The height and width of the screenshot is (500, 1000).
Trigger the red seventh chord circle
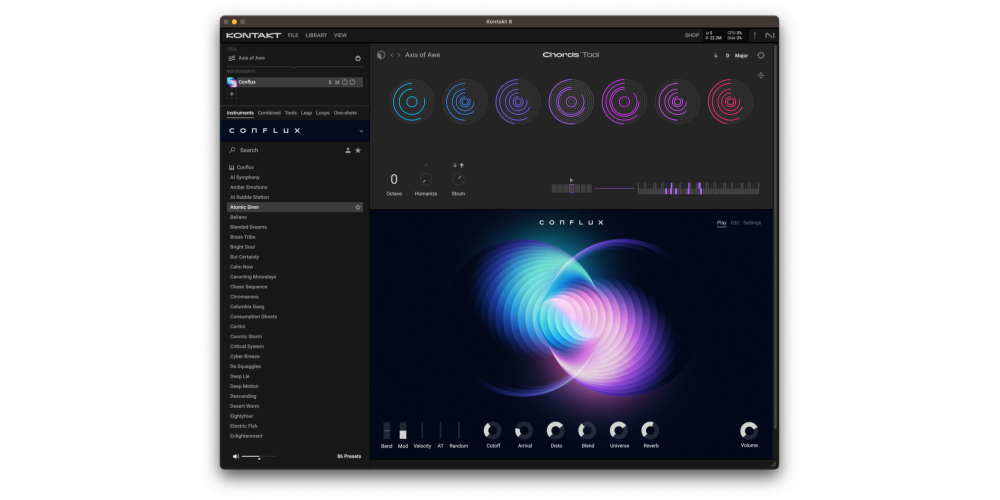(x=730, y=101)
